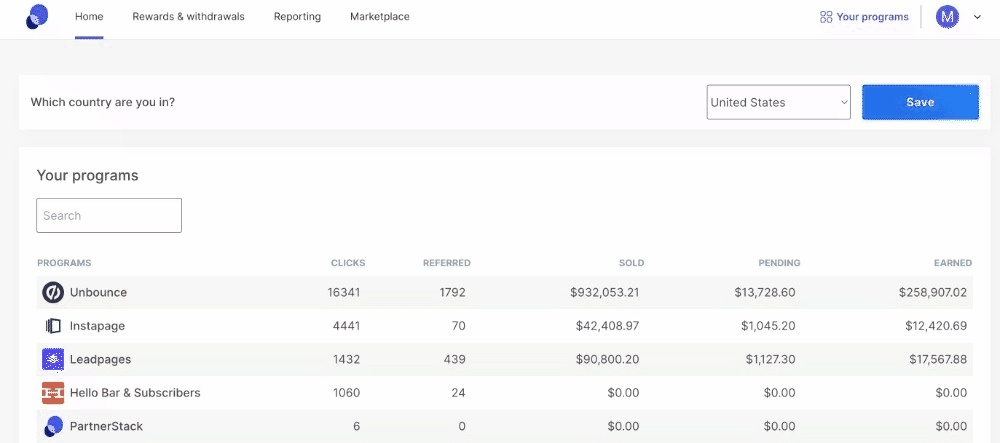Switch to the Reporting tab
Image resolution: width=1000 pixels, height=443 pixels.
tap(297, 17)
